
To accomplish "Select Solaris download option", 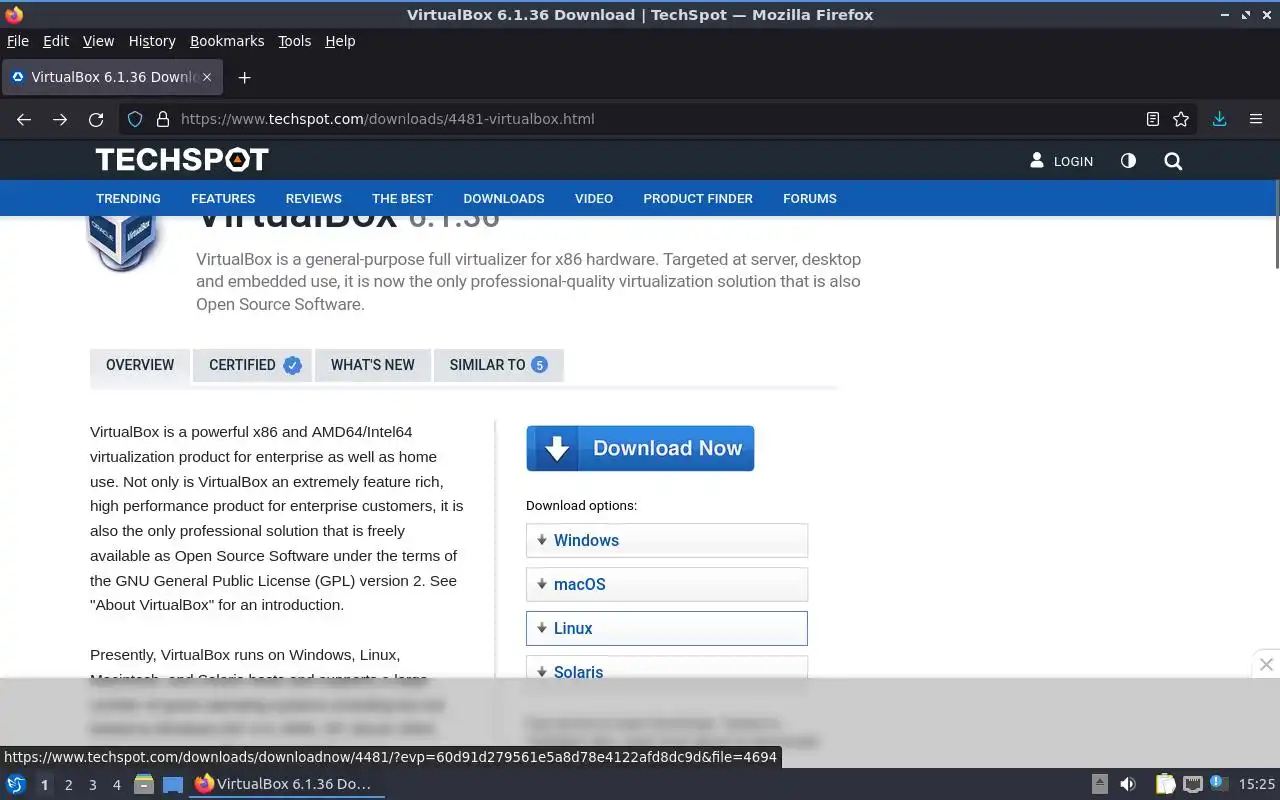I will [x=667, y=668].
